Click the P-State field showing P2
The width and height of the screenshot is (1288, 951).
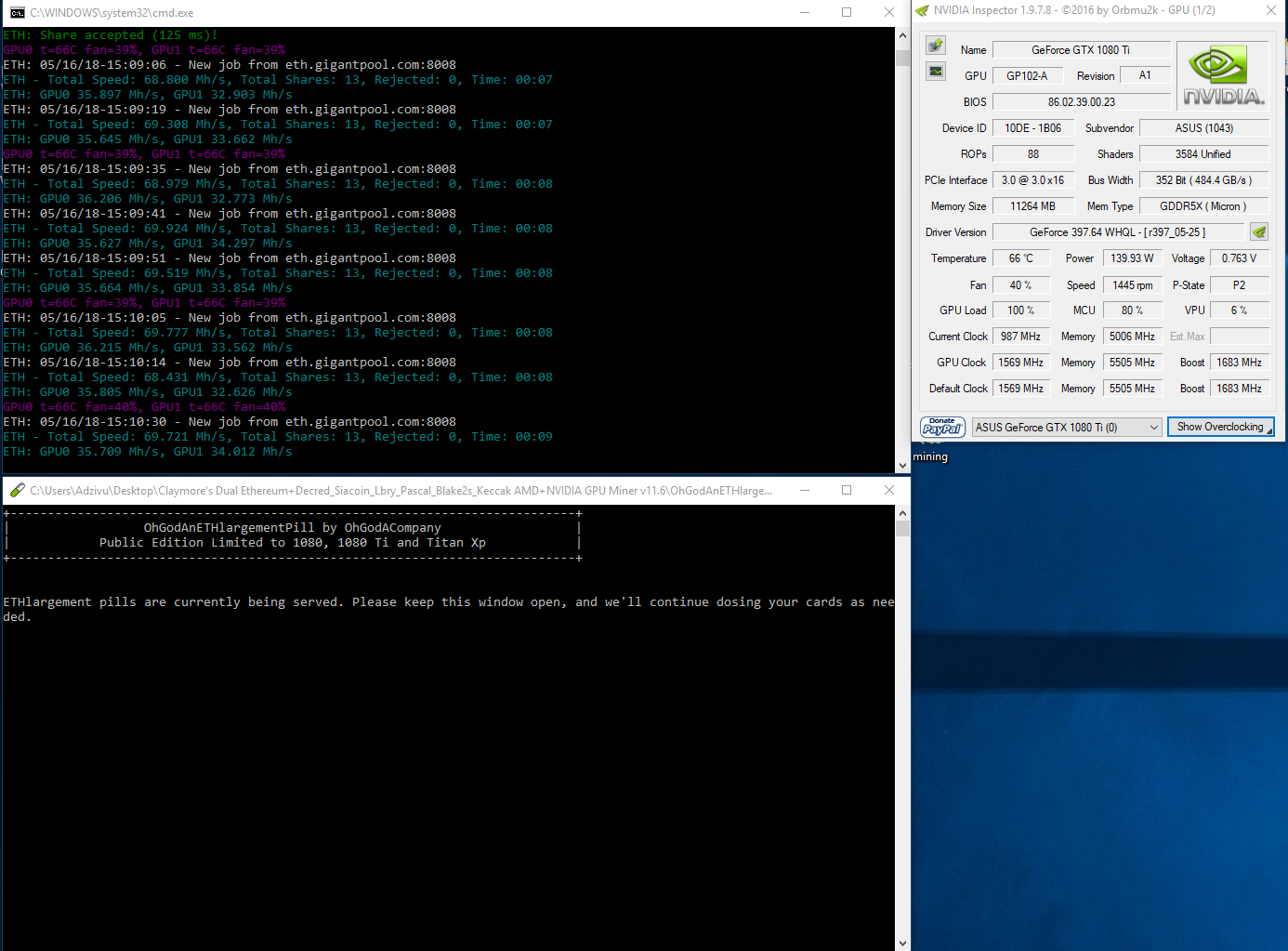click(x=1240, y=285)
